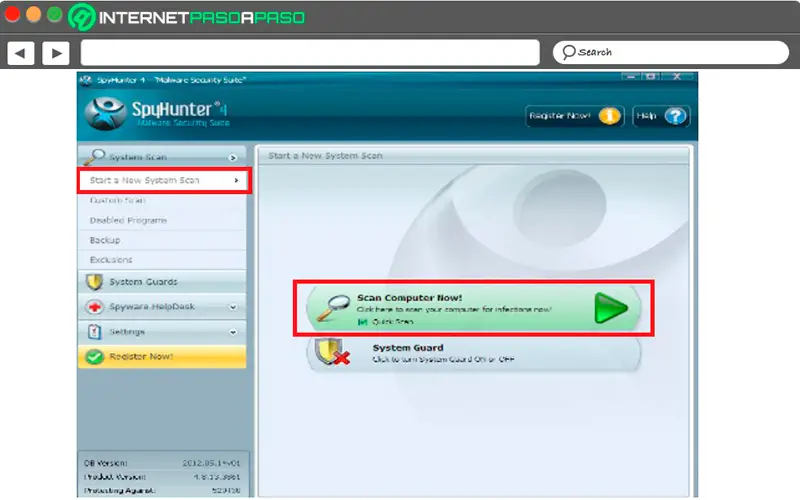Click the SpyHunter window title bar icon
The height and width of the screenshot is (500, 800).
coord(86,80)
